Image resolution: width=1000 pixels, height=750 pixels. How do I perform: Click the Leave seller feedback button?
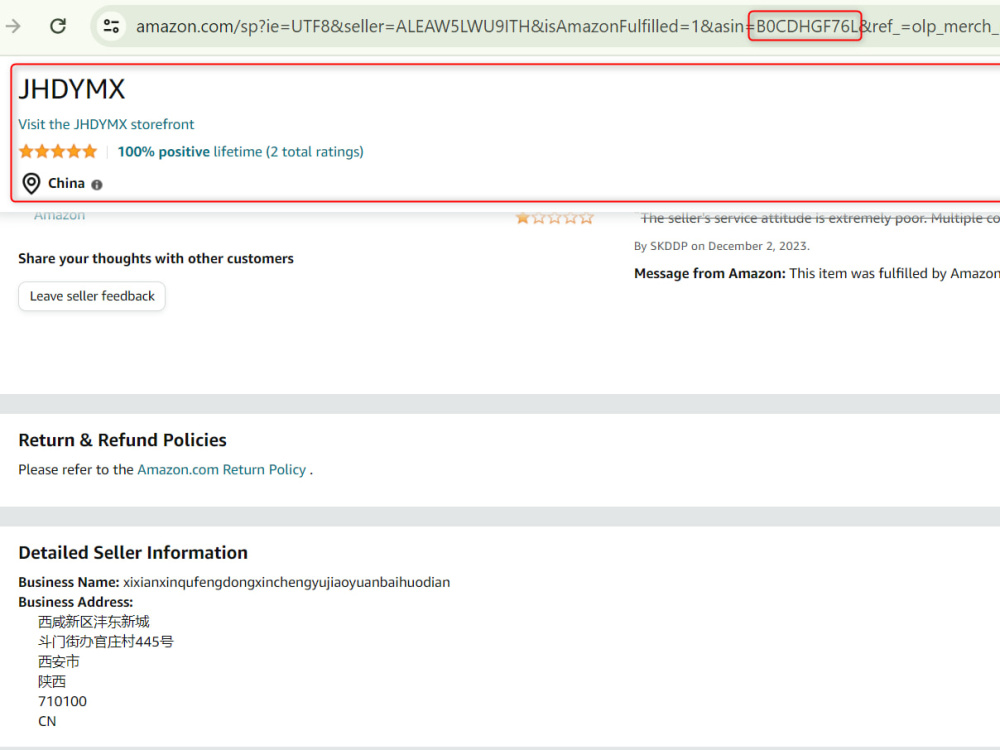click(92, 296)
